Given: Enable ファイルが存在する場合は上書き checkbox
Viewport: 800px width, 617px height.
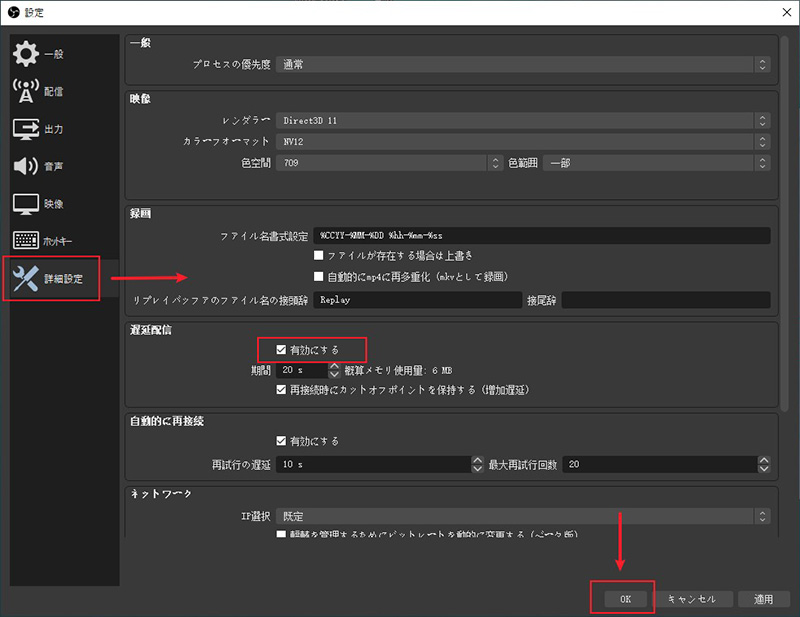Looking at the screenshot, I should (317, 257).
